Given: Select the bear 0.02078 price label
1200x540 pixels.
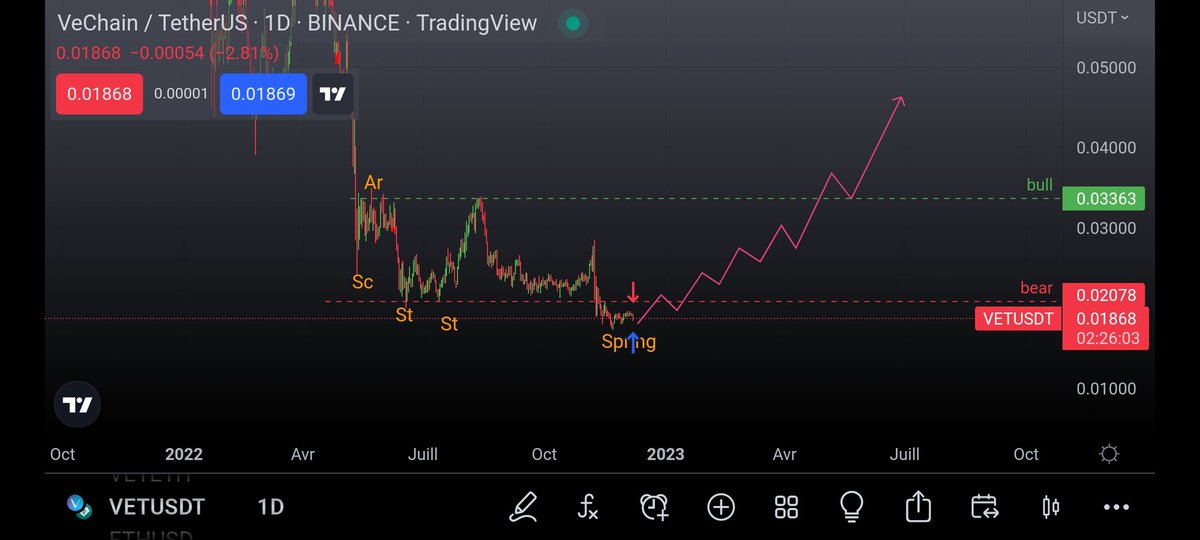Looking at the screenshot, I should tap(1103, 296).
